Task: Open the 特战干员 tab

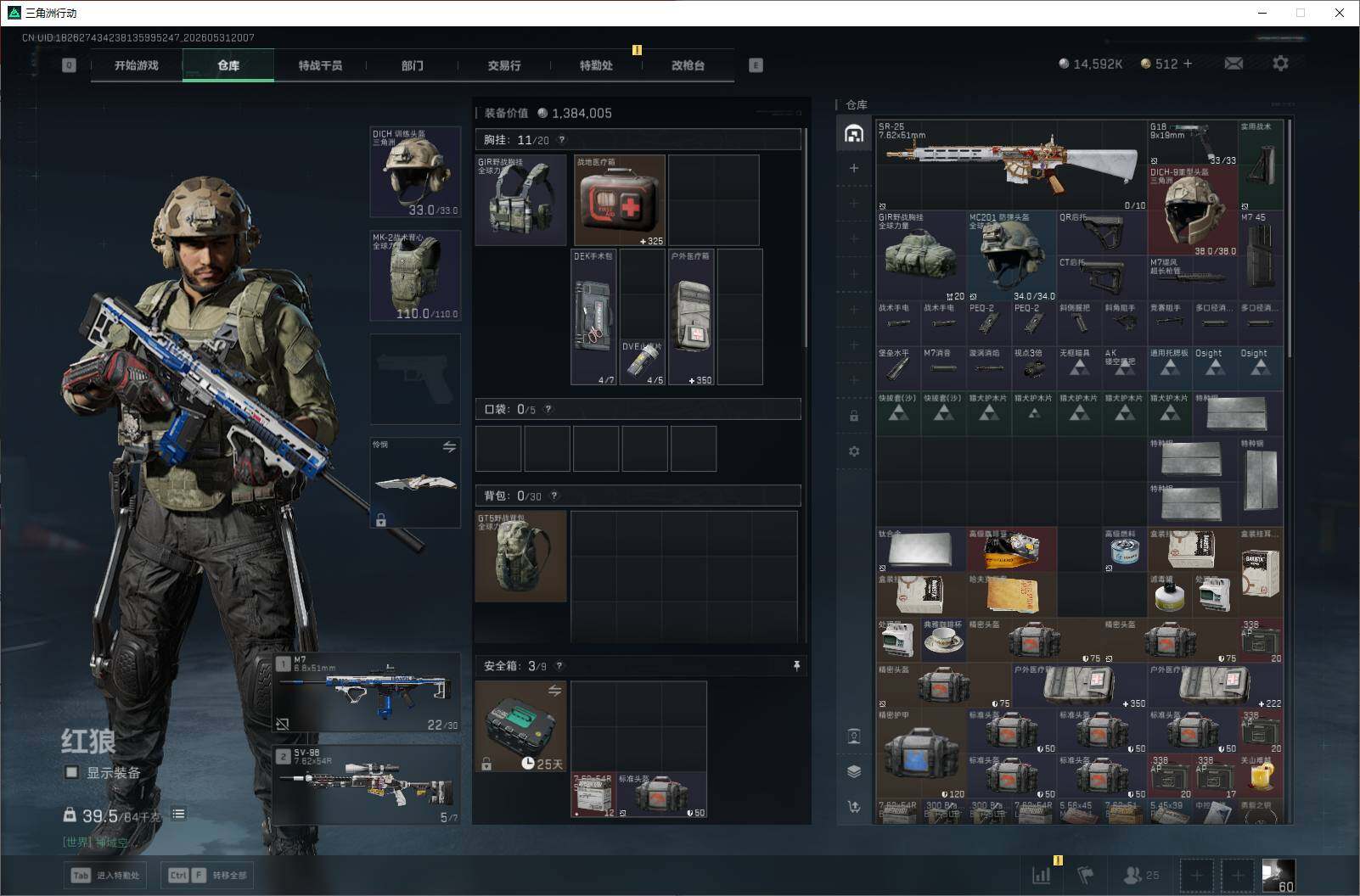Action: point(320,65)
